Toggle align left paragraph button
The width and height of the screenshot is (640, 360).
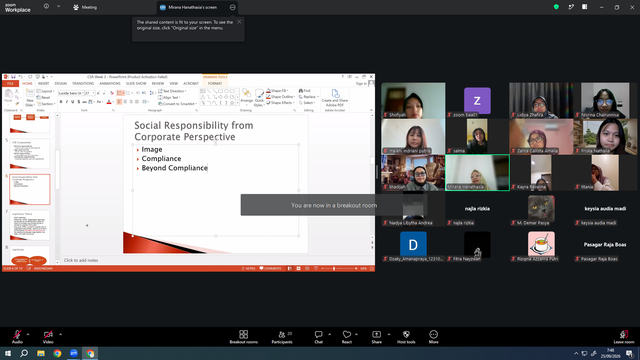coord(119,102)
